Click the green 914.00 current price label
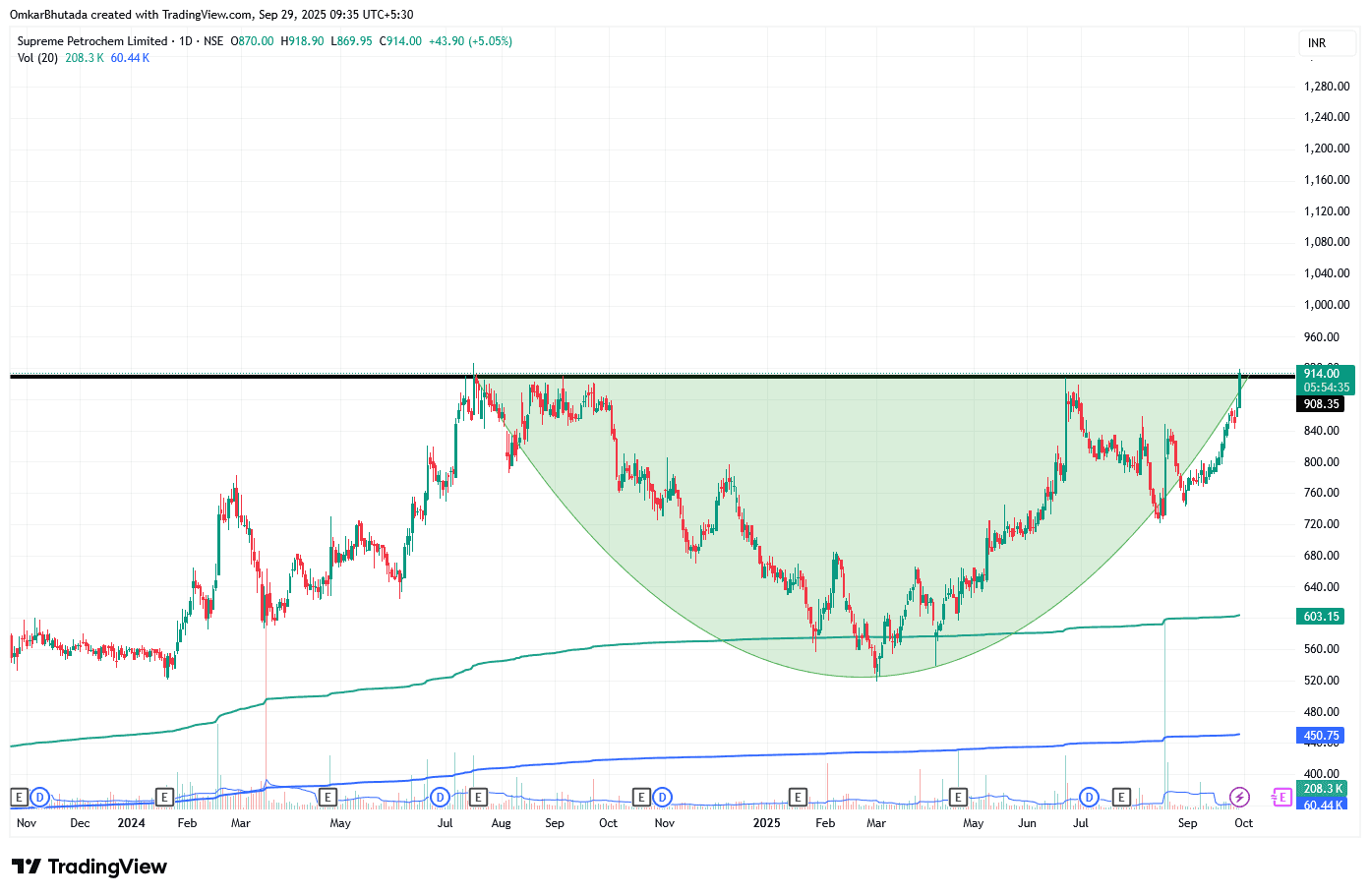 [1326, 380]
